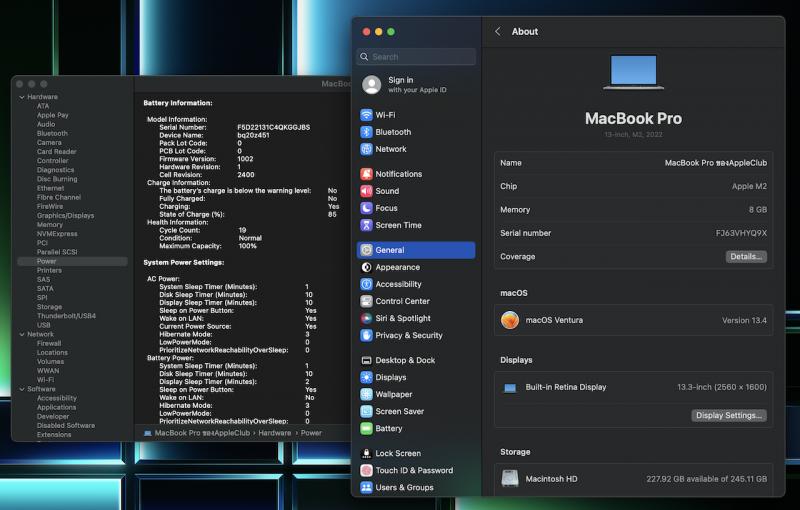Collapse the Hardware tree section

22,97
